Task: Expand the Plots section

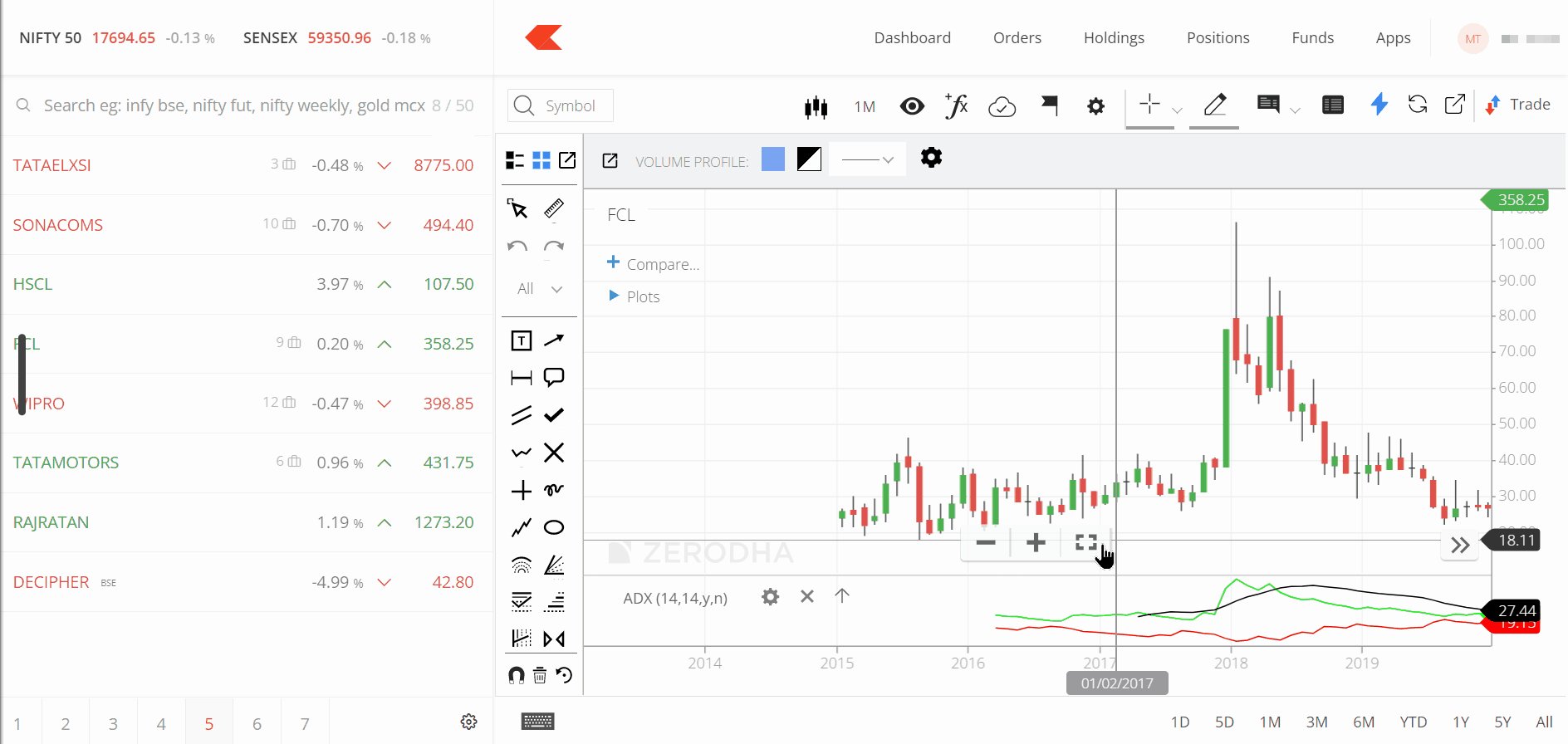Action: pos(635,296)
